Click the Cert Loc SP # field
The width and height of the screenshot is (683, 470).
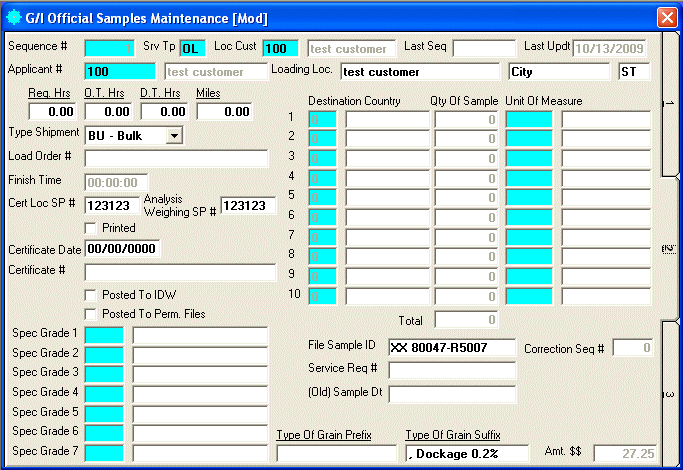[112, 205]
